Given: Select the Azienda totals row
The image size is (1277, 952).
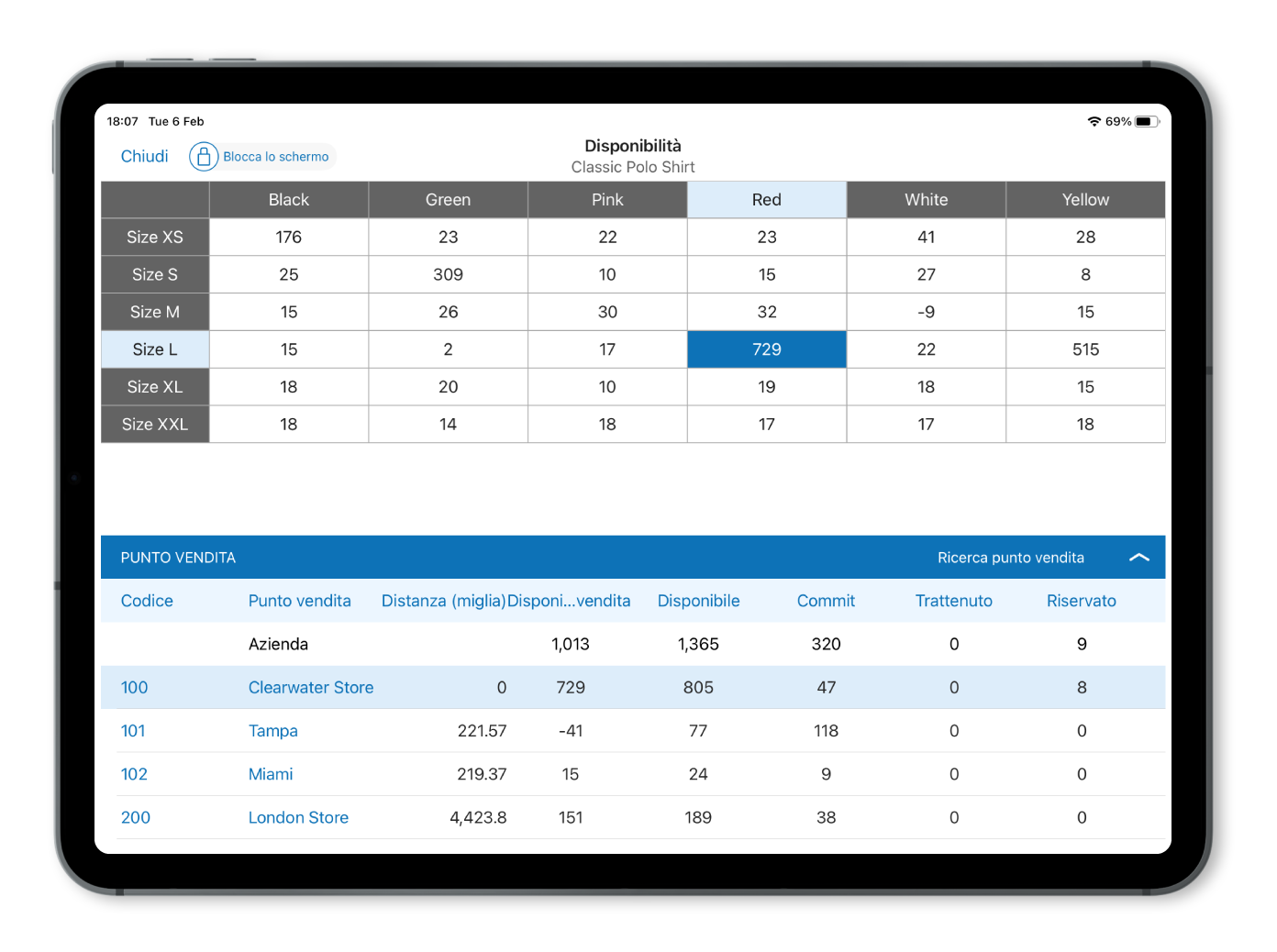Looking at the screenshot, I should tap(633, 644).
